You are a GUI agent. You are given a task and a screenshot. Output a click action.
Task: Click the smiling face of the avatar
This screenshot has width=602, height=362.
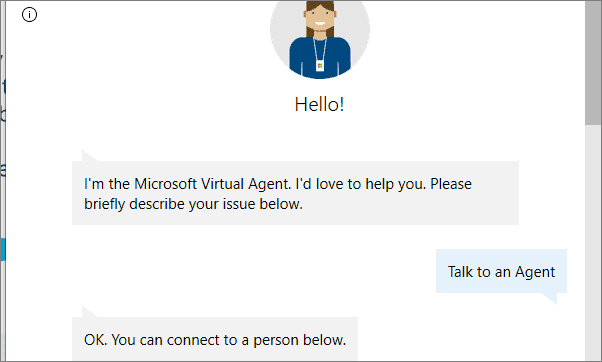click(x=320, y=19)
